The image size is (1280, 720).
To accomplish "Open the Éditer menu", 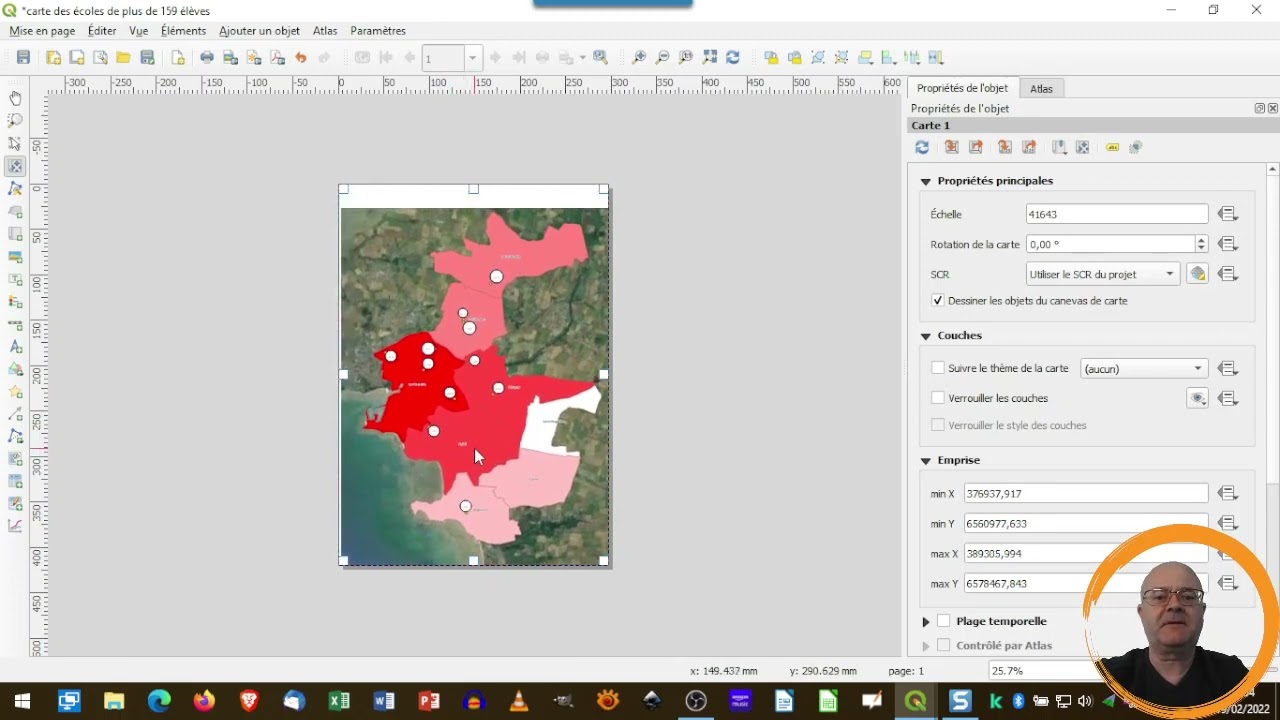I will pyautogui.click(x=102, y=31).
